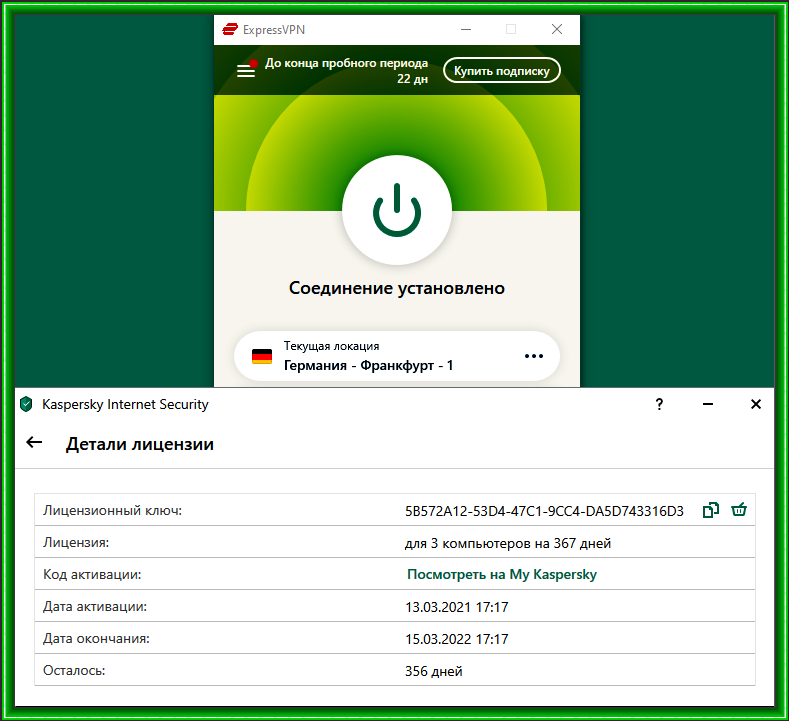Viewport: 789px width, 721px height.
Task: Open Посмотреть на My Kaspersky link
Action: pyautogui.click(x=502, y=575)
